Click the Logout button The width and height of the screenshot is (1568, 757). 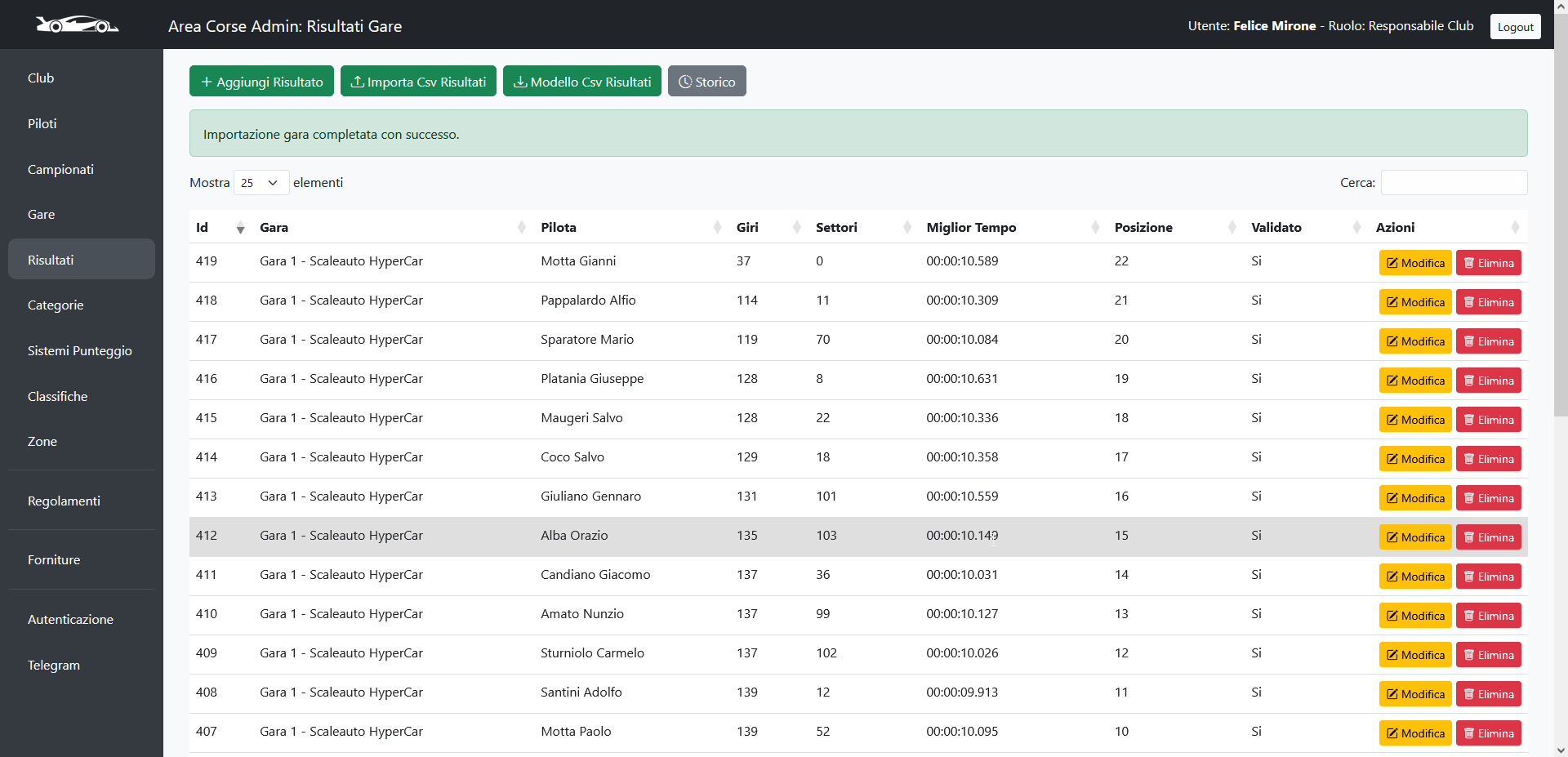click(x=1515, y=27)
